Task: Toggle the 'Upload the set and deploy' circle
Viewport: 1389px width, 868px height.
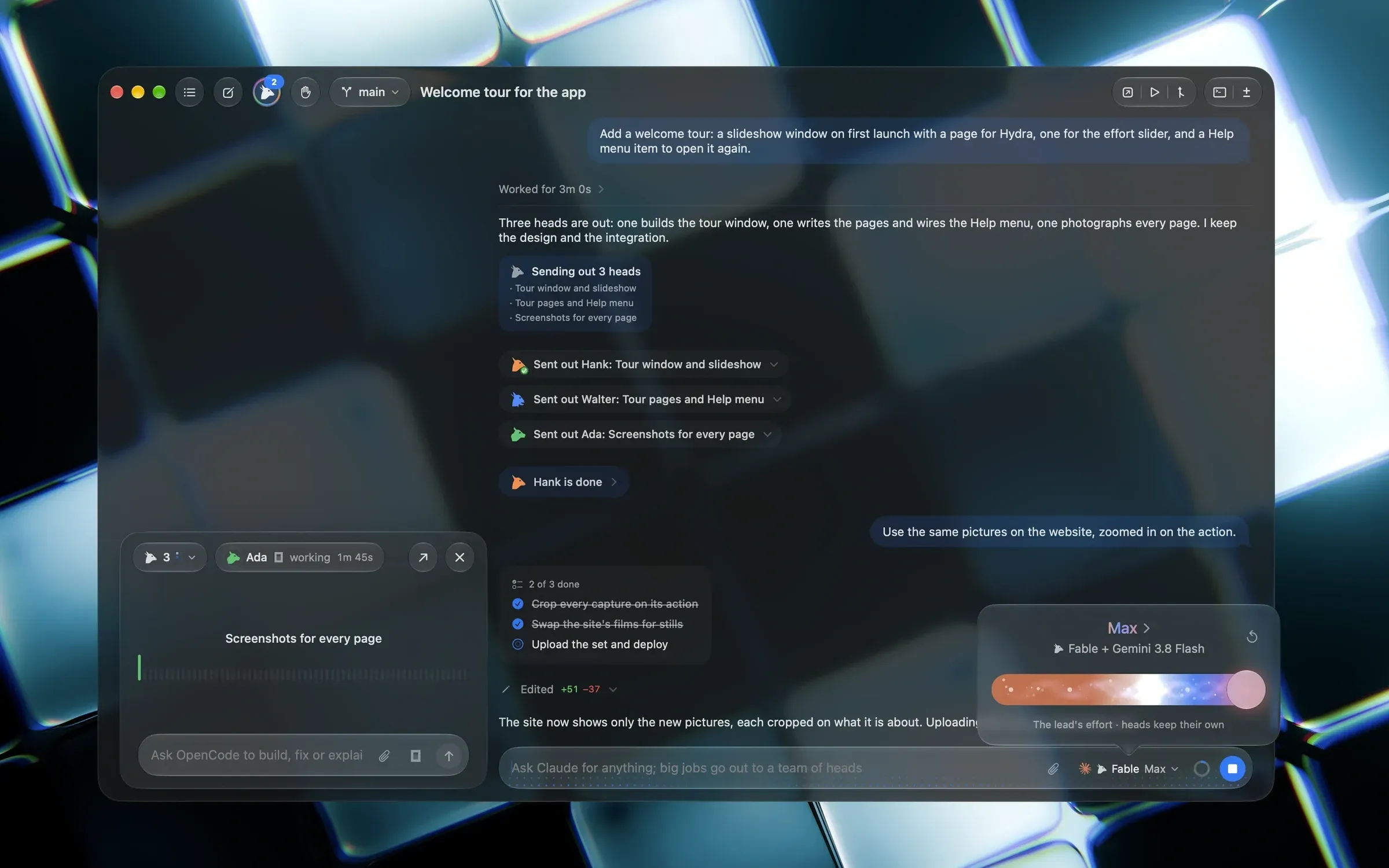Action: pyautogui.click(x=518, y=644)
